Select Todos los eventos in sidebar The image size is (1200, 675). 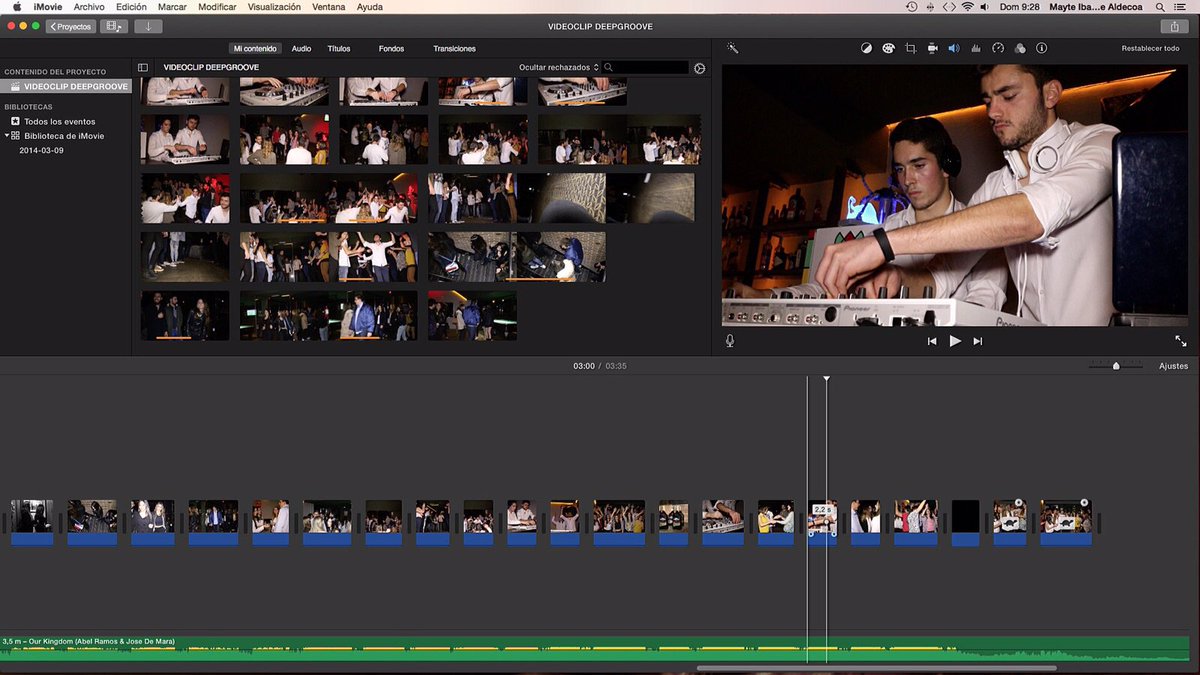tap(59, 121)
